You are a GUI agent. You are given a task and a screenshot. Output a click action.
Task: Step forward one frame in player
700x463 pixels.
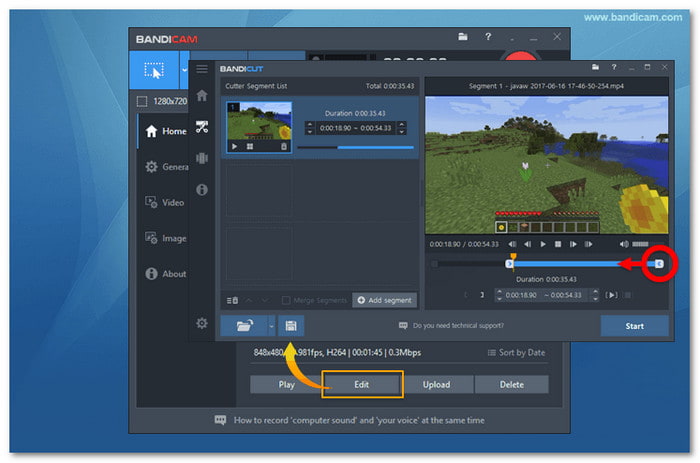point(573,244)
